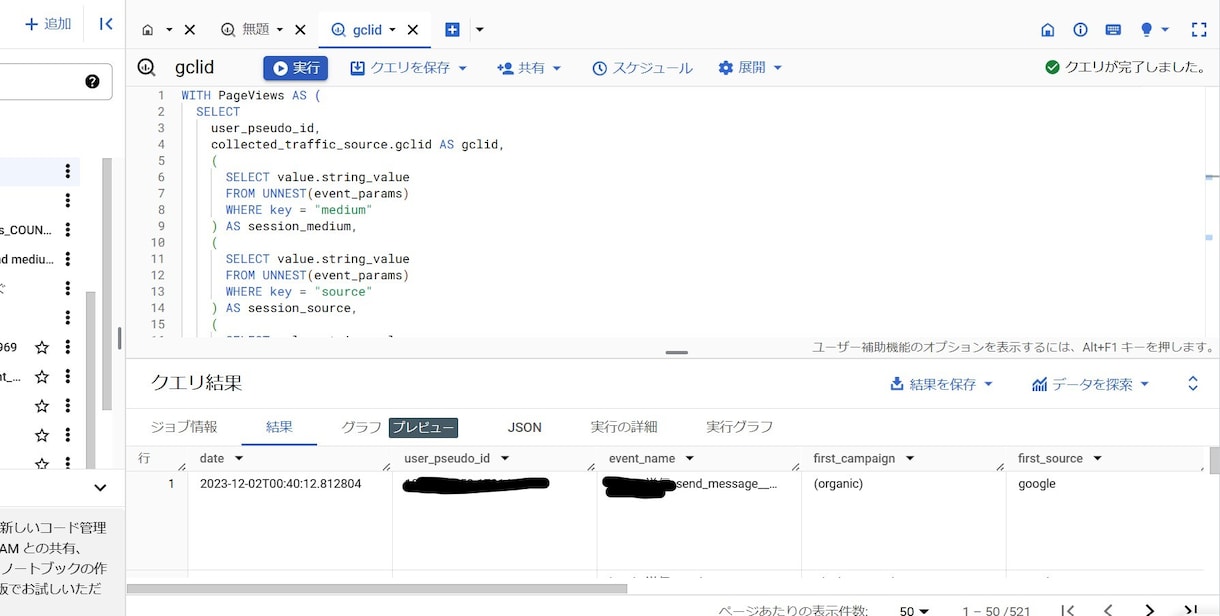Image resolution: width=1220 pixels, height=616 pixels.
Task: Click the editor-results divider handle
Action: 677,353
